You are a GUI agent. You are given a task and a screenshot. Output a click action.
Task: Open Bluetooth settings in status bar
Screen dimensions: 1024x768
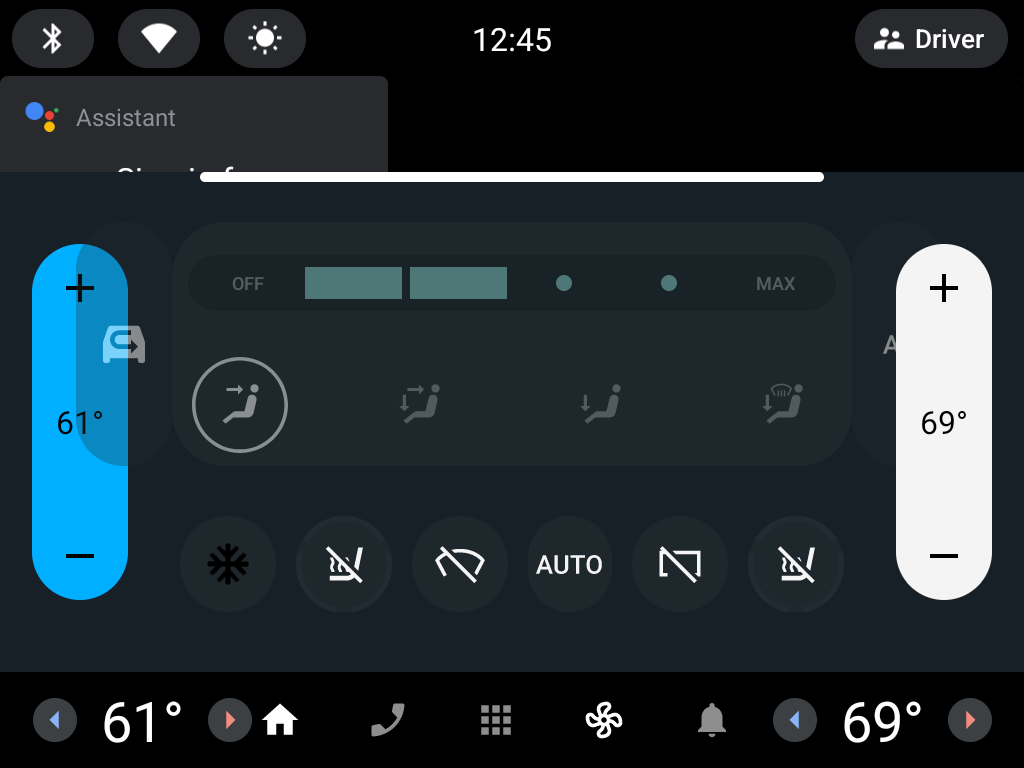(53, 39)
